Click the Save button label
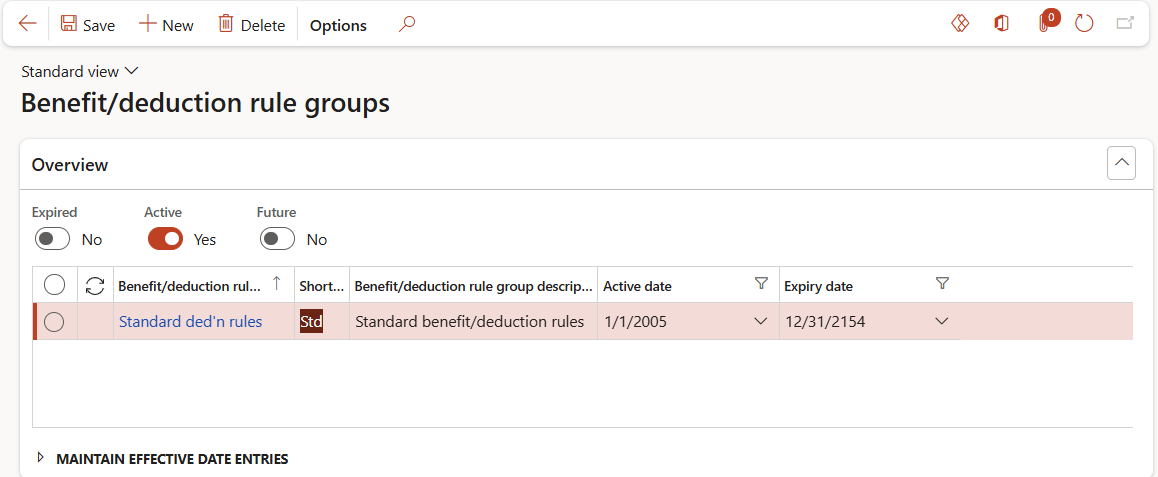The height and width of the screenshot is (477, 1158). (x=99, y=26)
